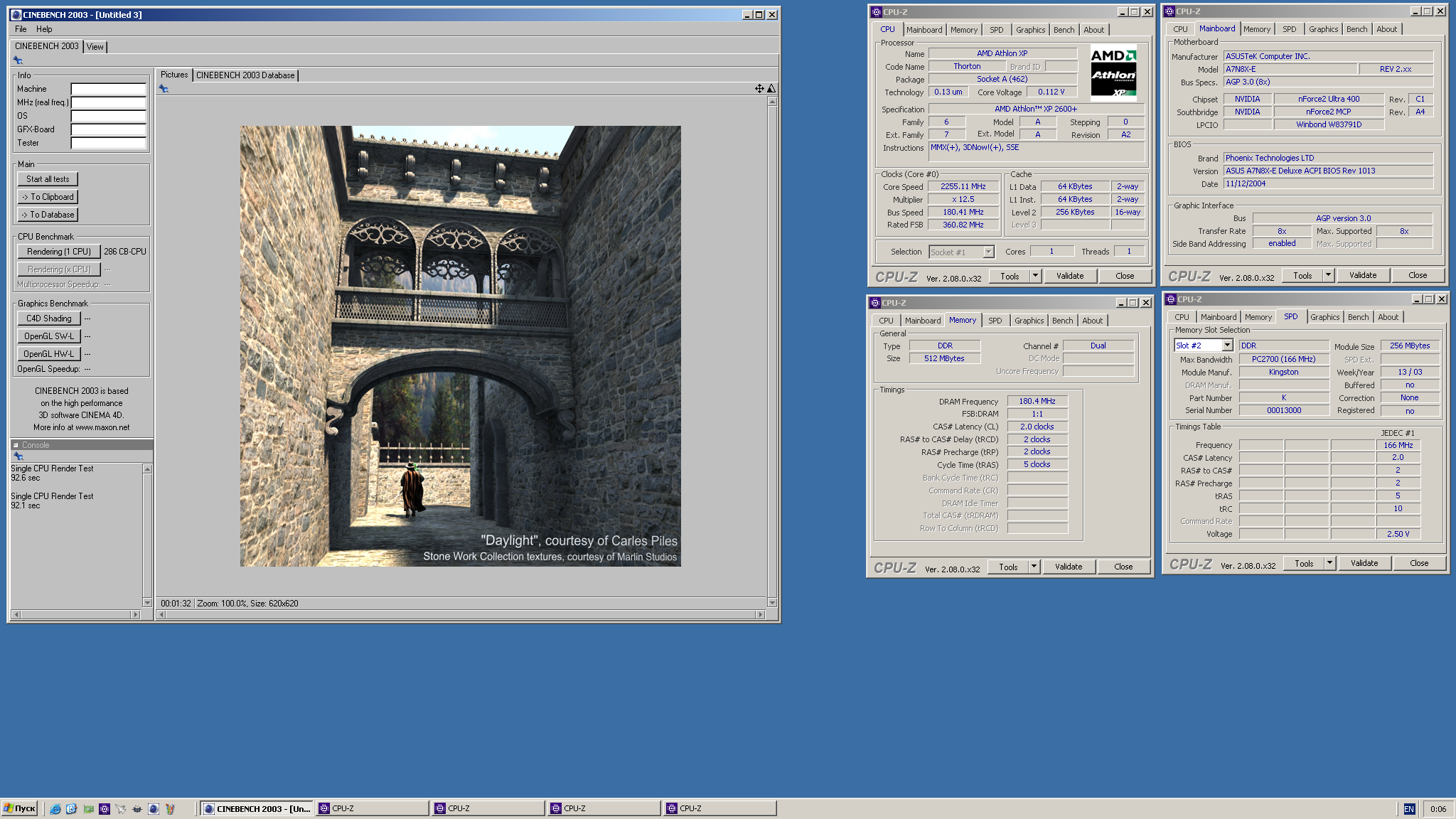The height and width of the screenshot is (819, 1456).
Task: Click the white airplane quick launch icon
Action: 121,808
